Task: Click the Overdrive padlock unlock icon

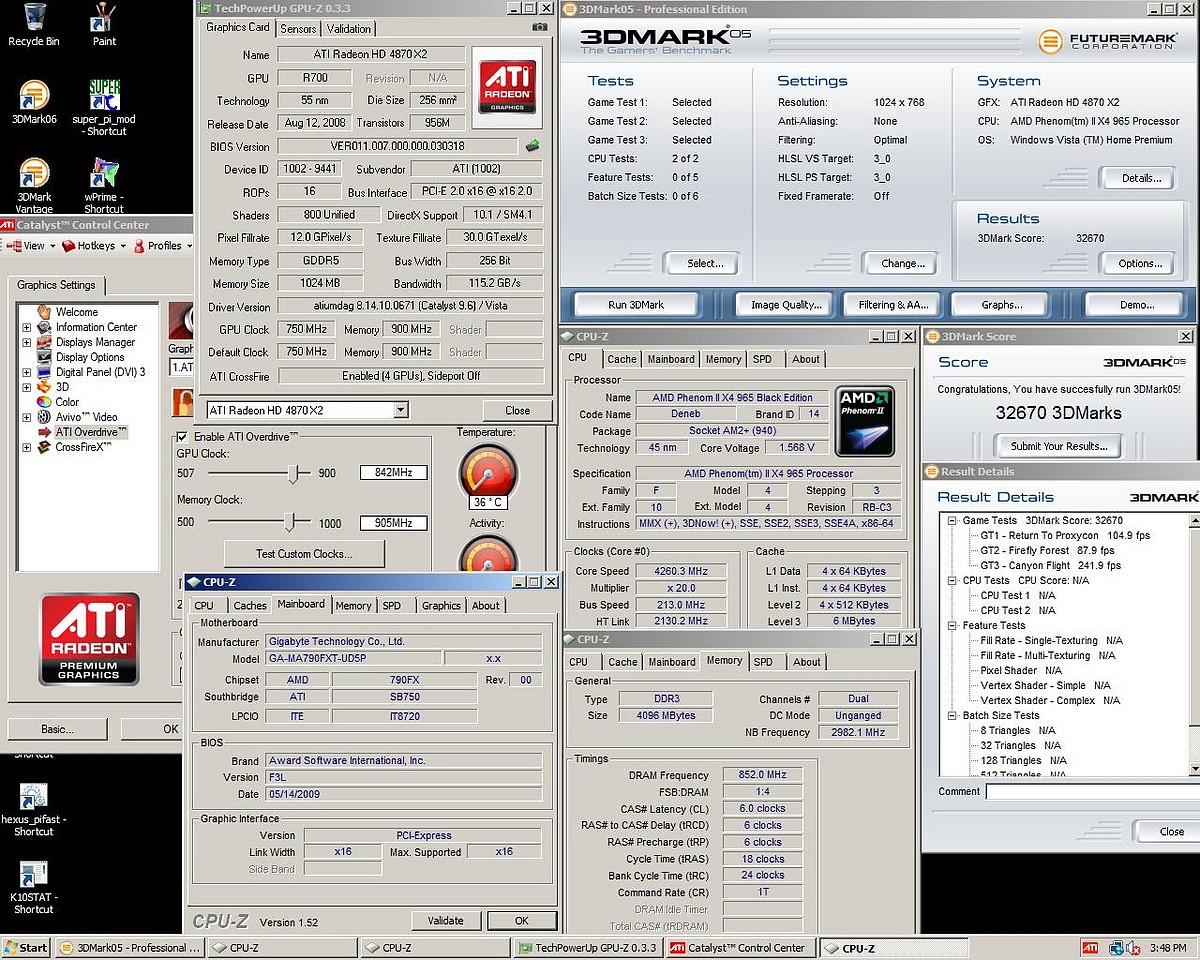Action: 185,402
